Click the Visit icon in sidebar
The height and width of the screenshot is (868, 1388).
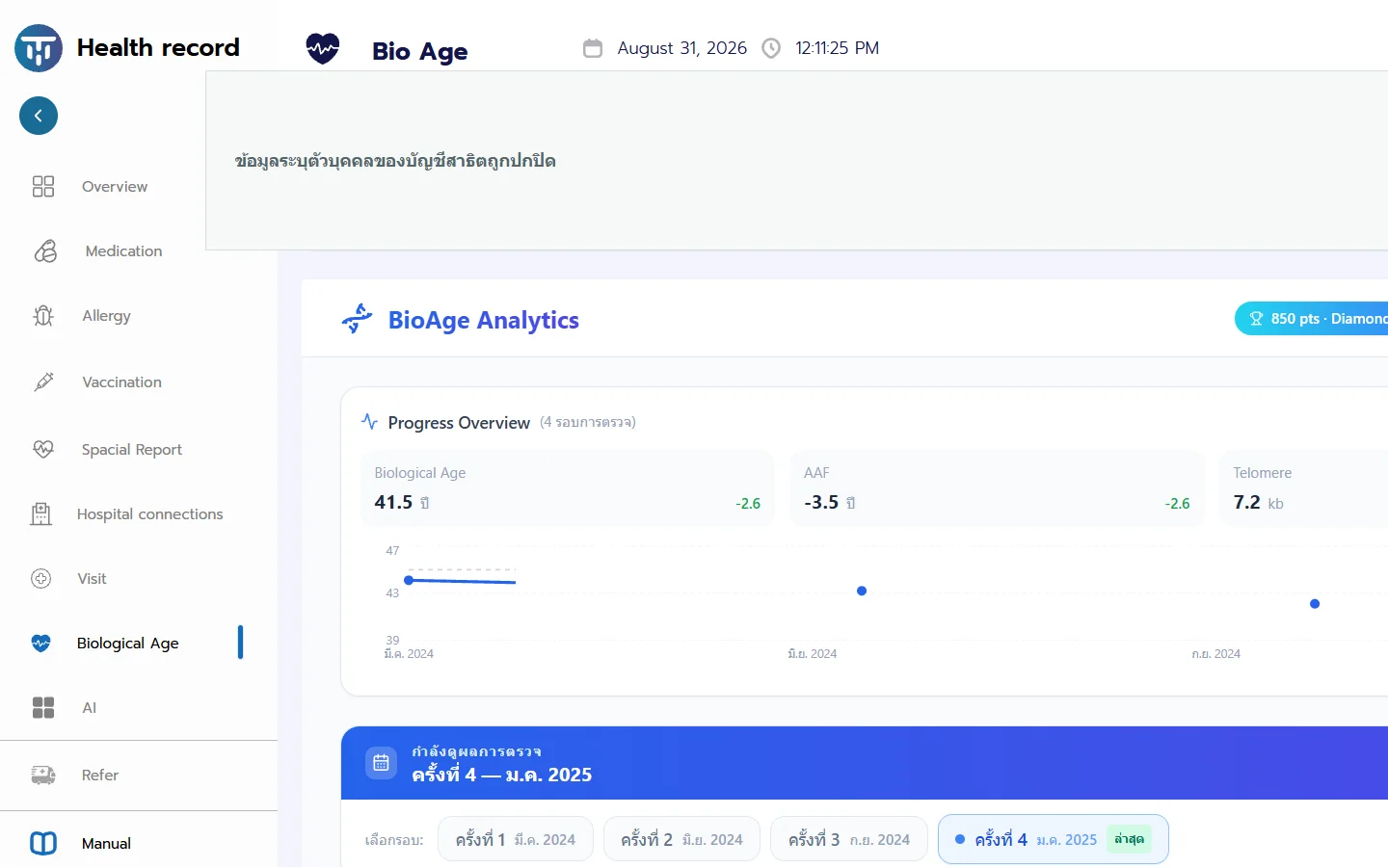(41, 578)
